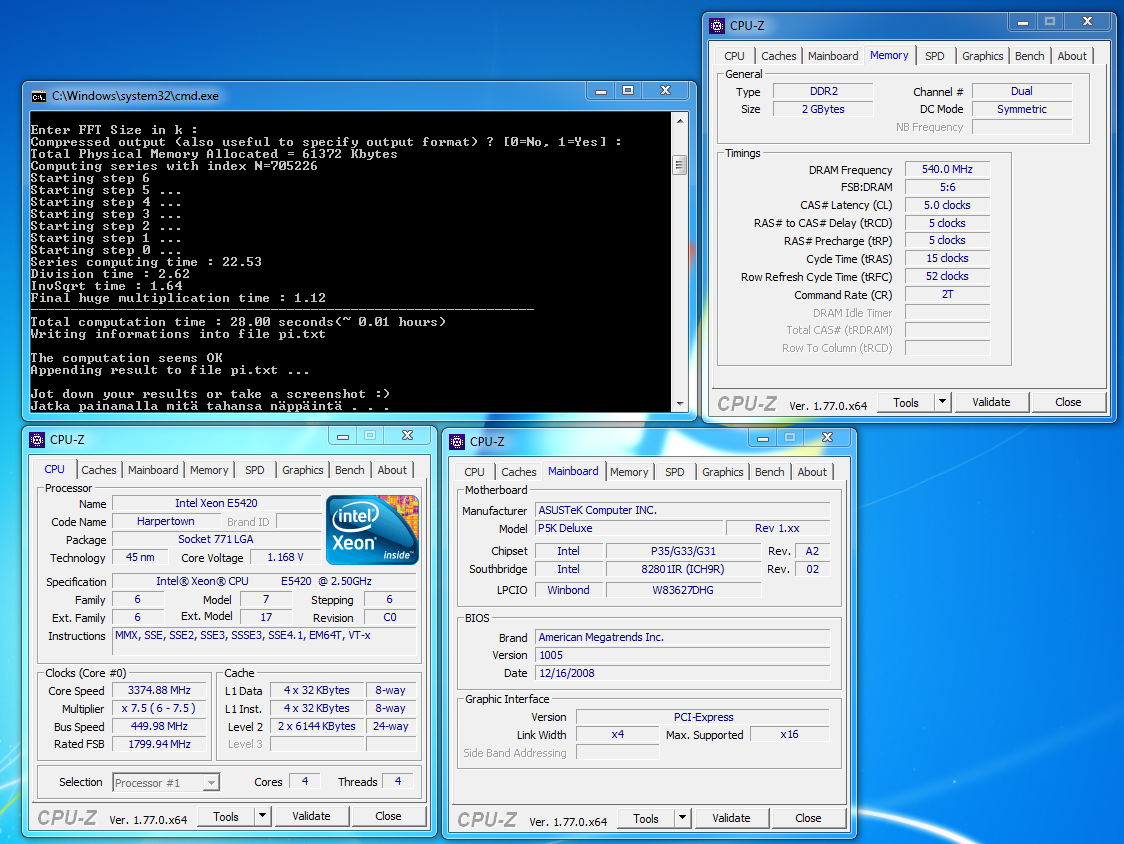The height and width of the screenshot is (844, 1124).
Task: Click Tools button in Mainboard window
Action: pyautogui.click(x=646, y=818)
